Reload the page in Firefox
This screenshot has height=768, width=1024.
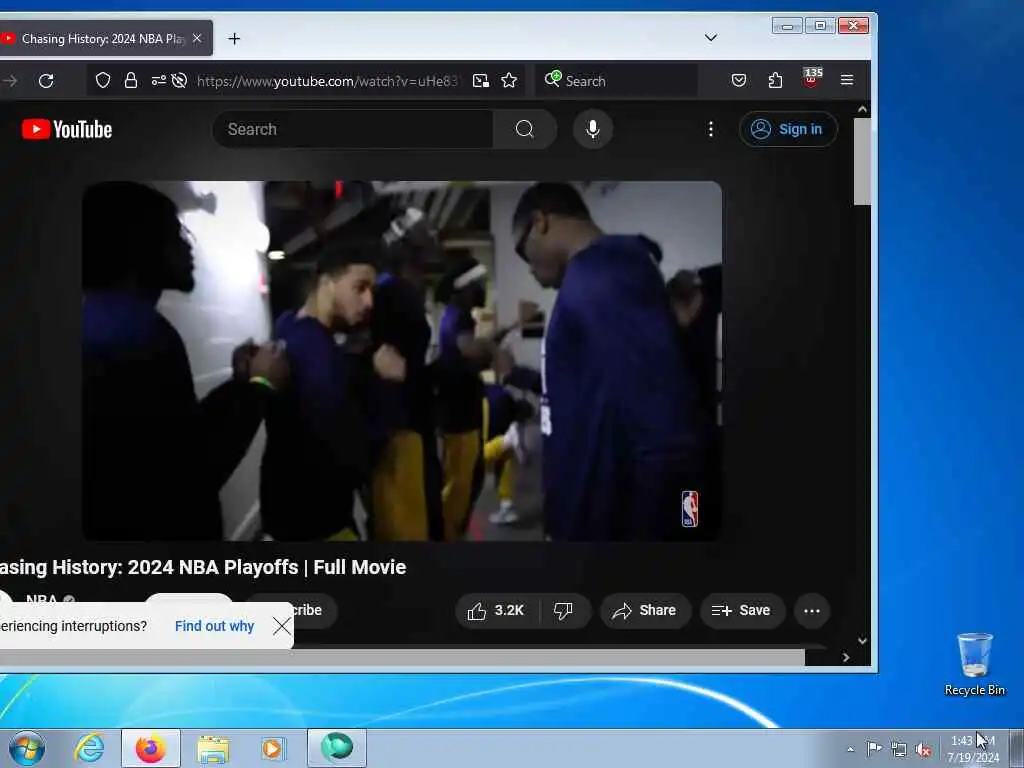(x=46, y=81)
